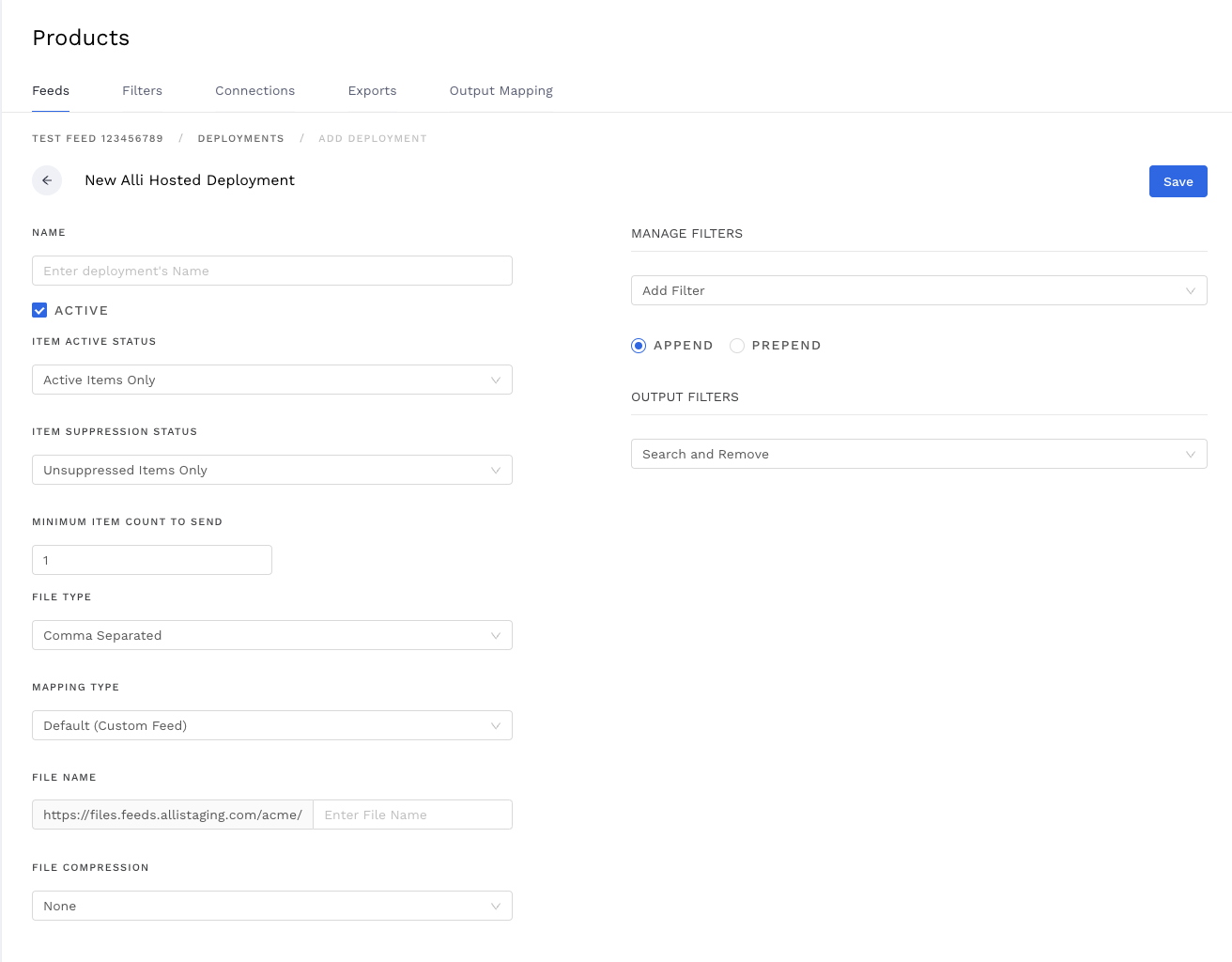Switch to the Filters tab
Screen dimensions: 1232x962
(142, 91)
